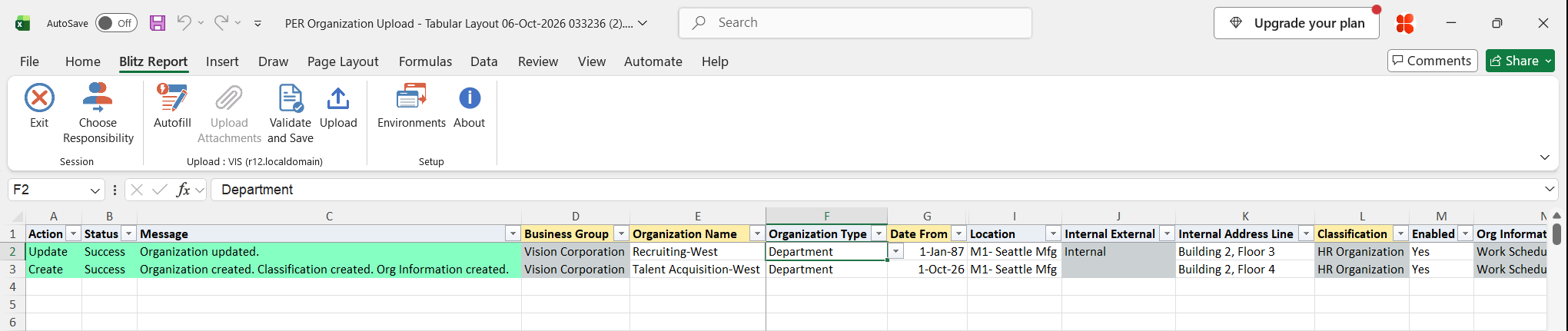1568x331 pixels.
Task: Open the Comments pane
Action: click(x=1432, y=61)
